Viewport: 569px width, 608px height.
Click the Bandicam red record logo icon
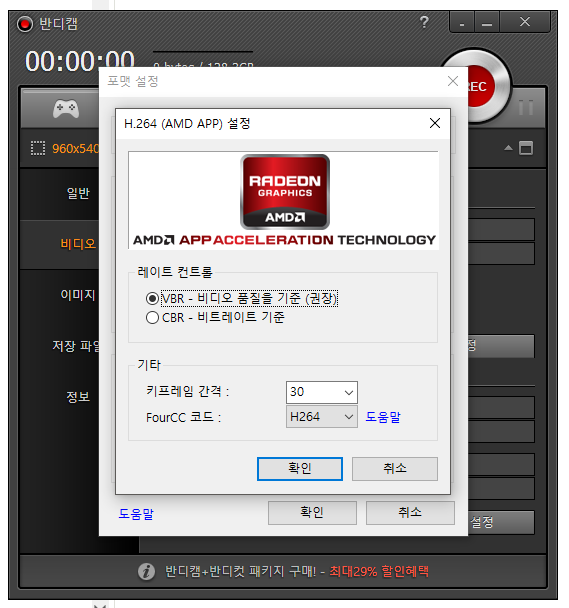coord(24,24)
